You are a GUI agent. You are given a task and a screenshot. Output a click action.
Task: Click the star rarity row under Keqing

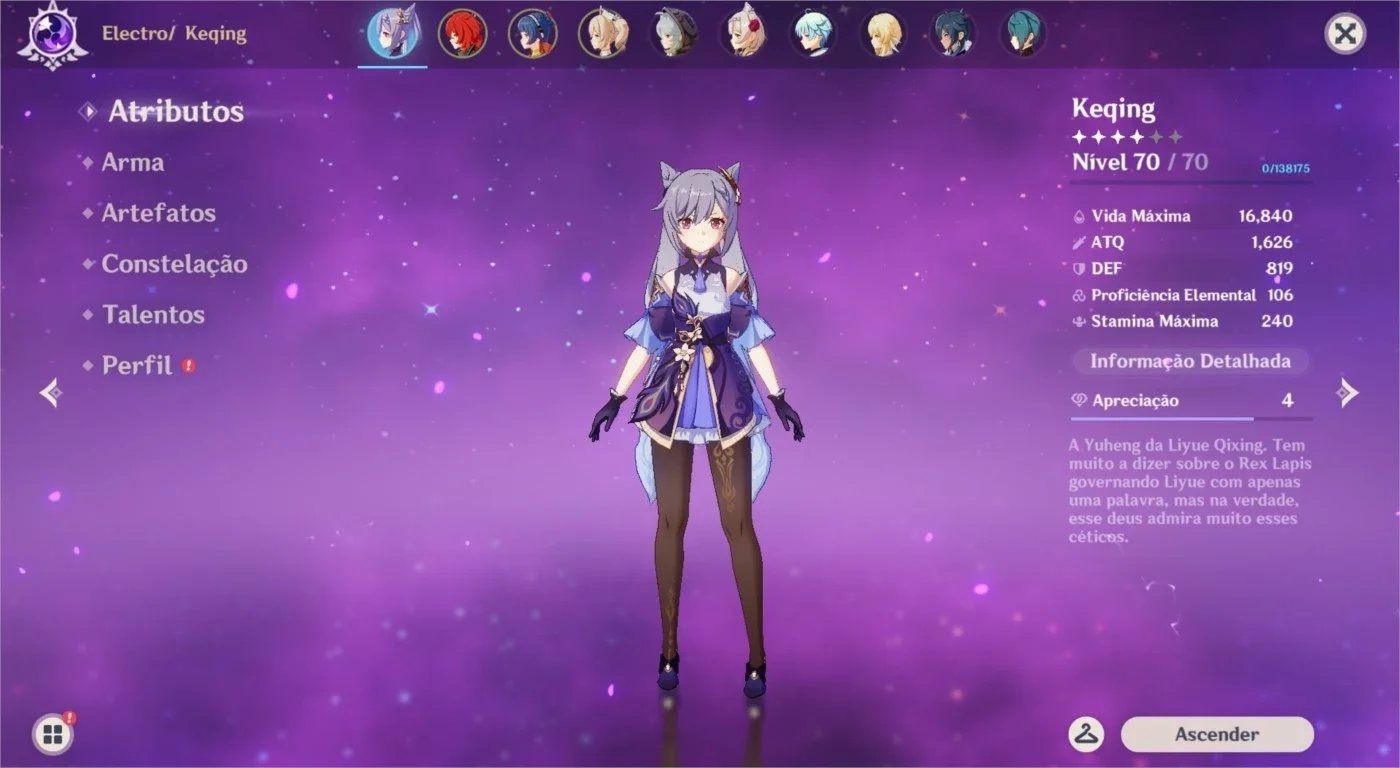pyautogui.click(x=1127, y=136)
